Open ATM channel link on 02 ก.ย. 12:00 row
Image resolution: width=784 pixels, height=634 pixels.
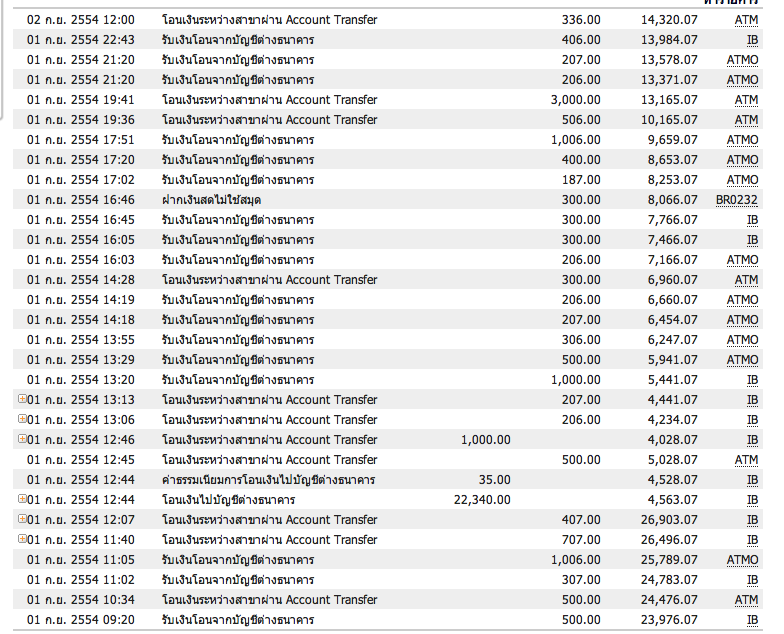[x=746, y=20]
